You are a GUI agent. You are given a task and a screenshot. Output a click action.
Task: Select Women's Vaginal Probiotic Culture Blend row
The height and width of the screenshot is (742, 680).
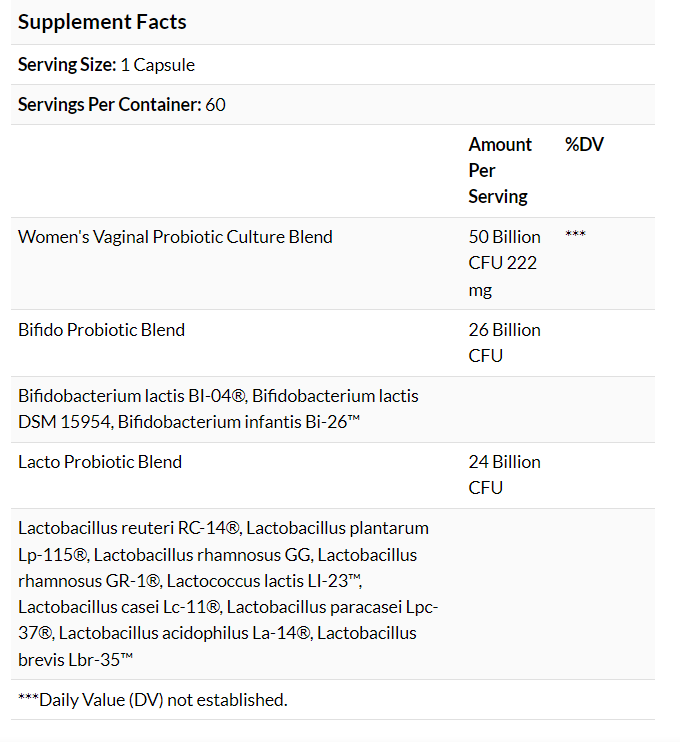tap(175, 237)
